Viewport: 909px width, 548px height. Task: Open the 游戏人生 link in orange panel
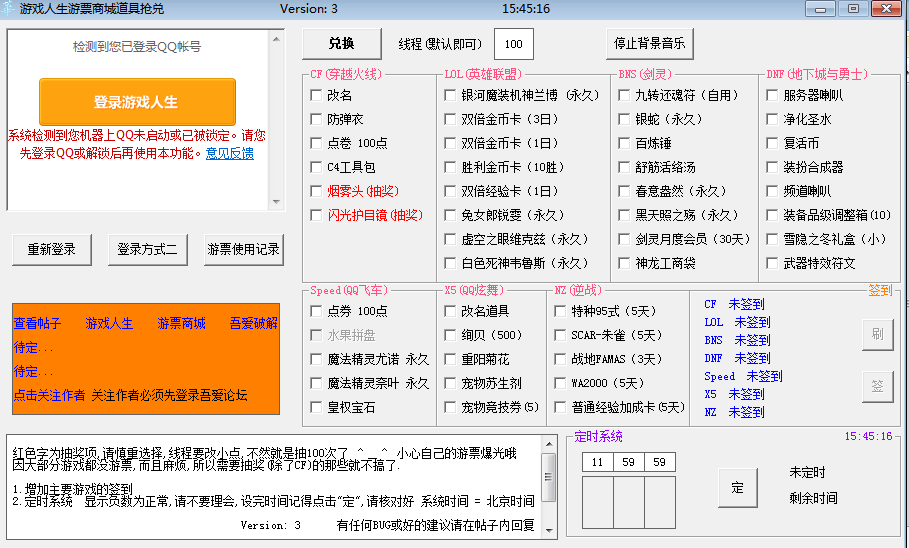(x=109, y=323)
